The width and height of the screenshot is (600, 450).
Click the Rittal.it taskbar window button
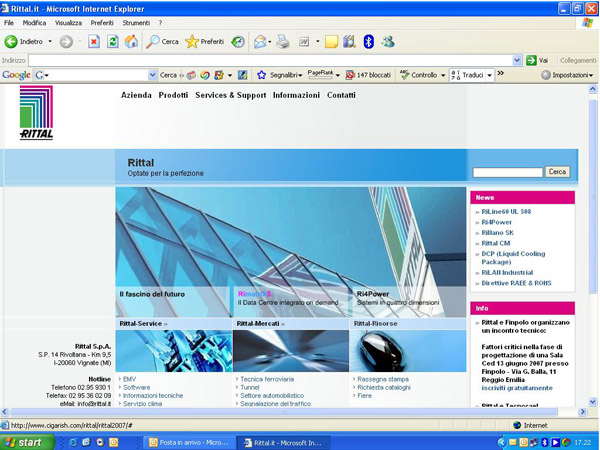coord(283,443)
